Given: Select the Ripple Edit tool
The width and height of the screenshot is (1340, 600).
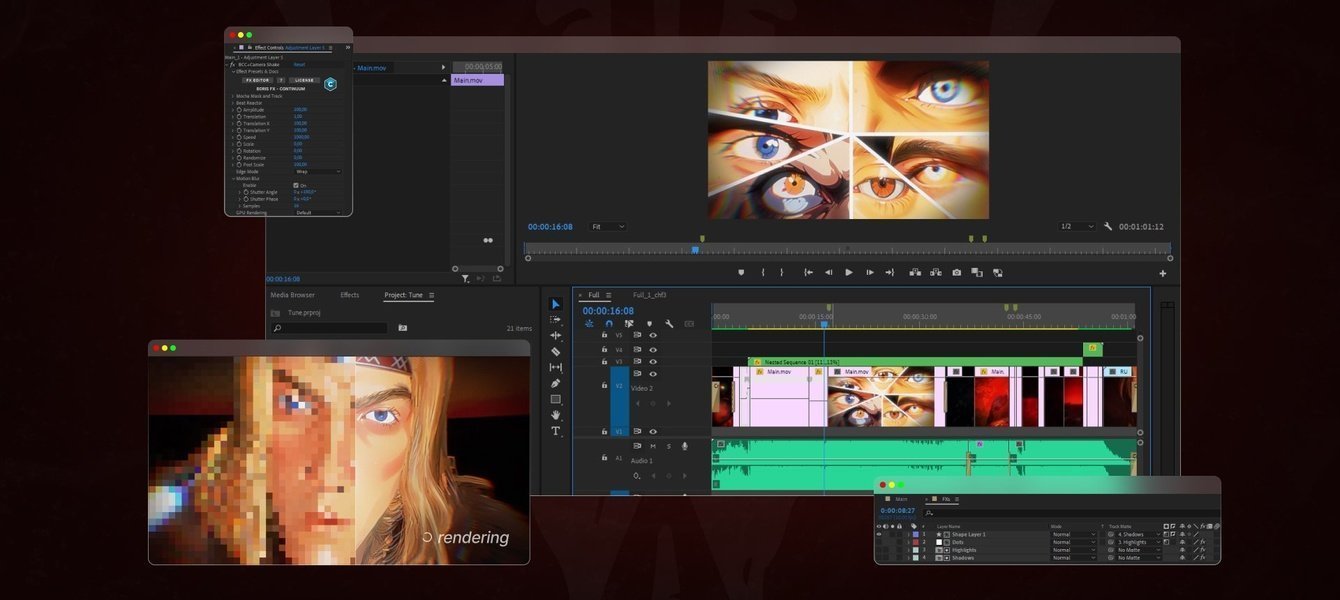Looking at the screenshot, I should click(556, 336).
